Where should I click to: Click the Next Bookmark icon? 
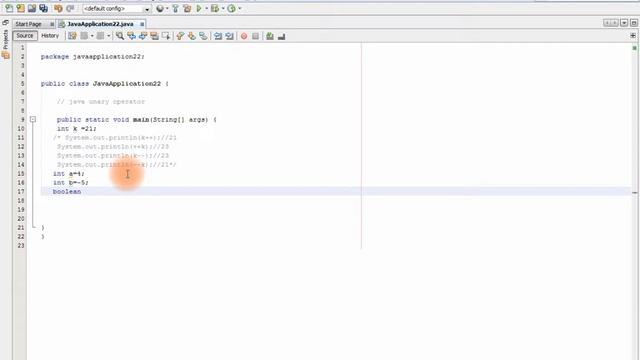192,36
